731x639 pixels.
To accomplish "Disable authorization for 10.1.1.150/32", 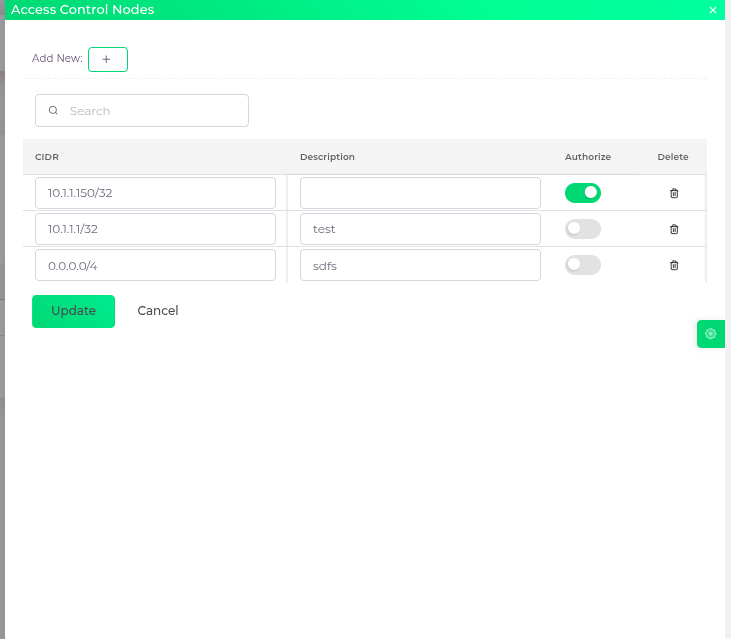I will (582, 193).
